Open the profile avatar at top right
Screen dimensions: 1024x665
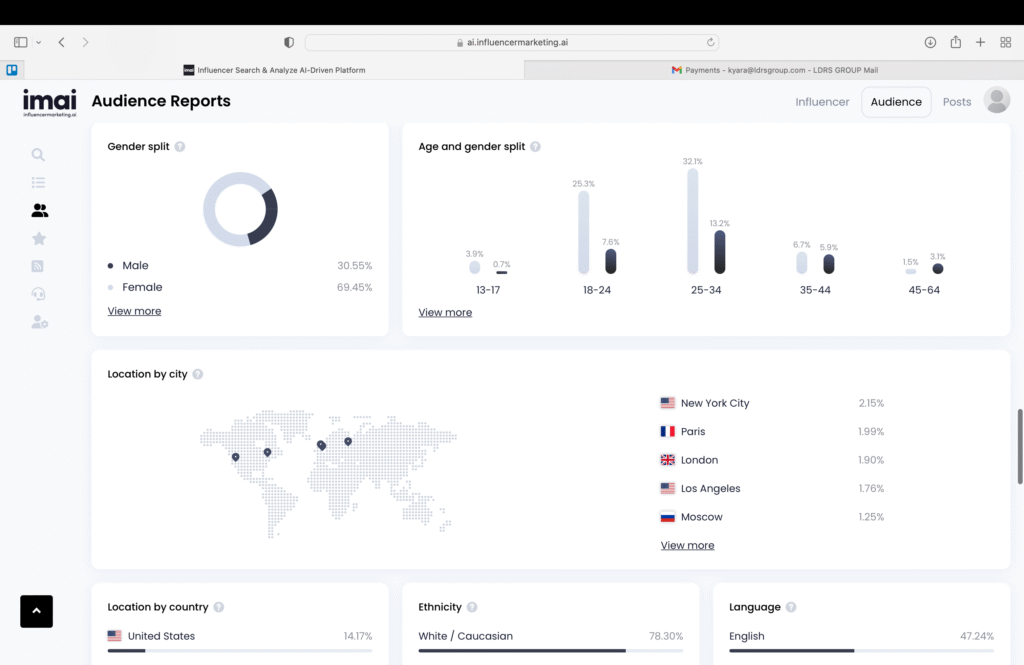[996, 100]
